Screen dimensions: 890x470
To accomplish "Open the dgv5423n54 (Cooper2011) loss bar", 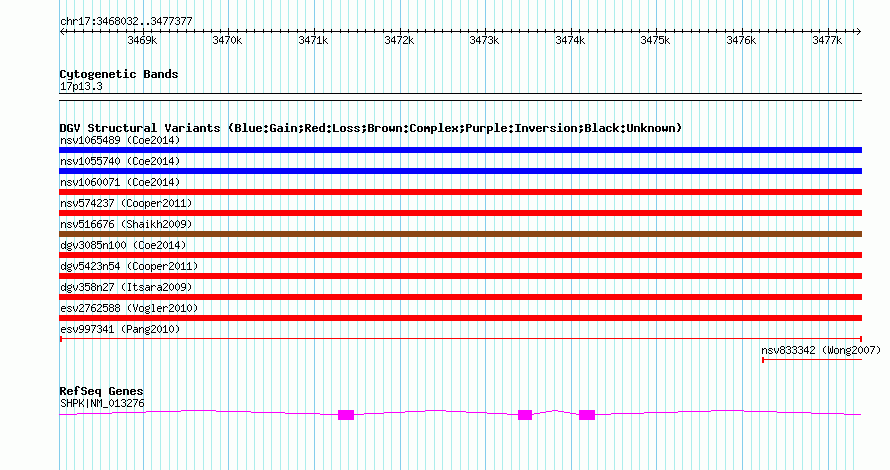I will 460,276.
